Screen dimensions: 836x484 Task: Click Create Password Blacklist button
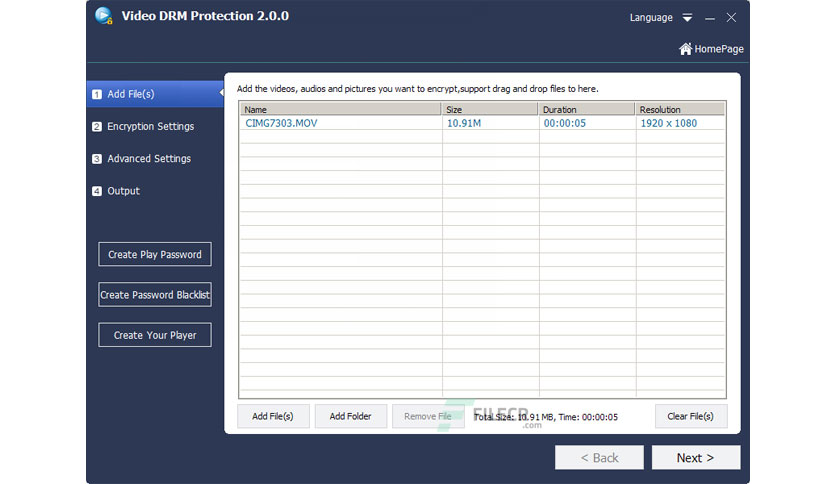[155, 295]
